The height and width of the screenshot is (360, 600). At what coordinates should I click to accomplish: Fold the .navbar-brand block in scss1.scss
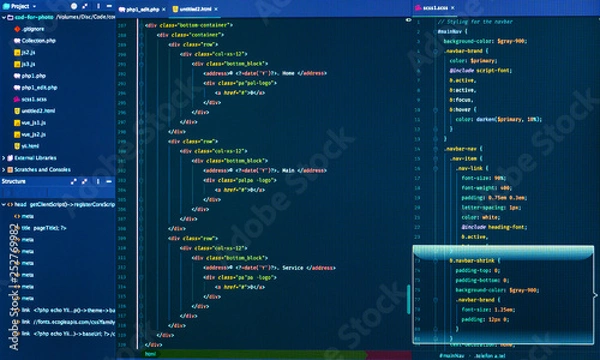[435, 51]
